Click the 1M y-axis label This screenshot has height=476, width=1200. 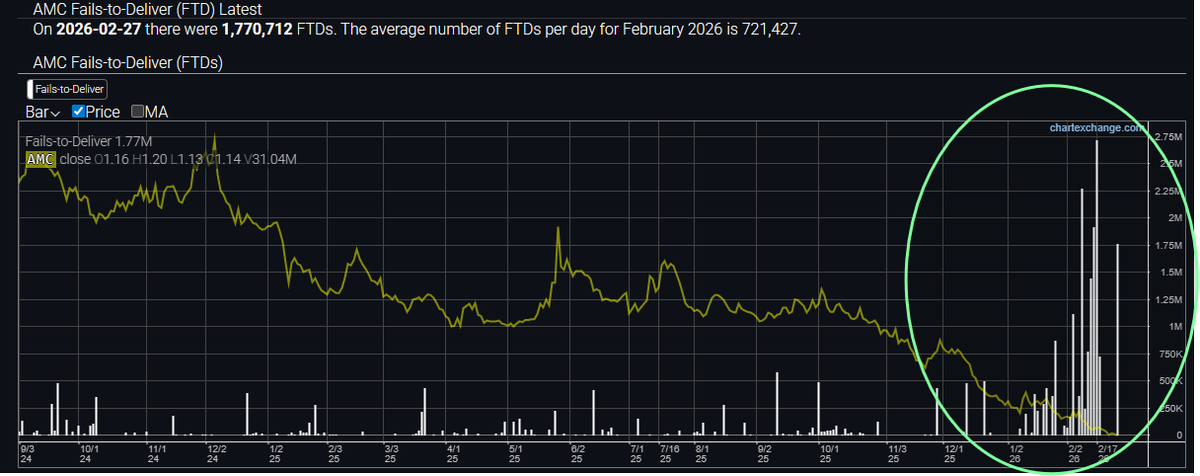coord(1176,327)
